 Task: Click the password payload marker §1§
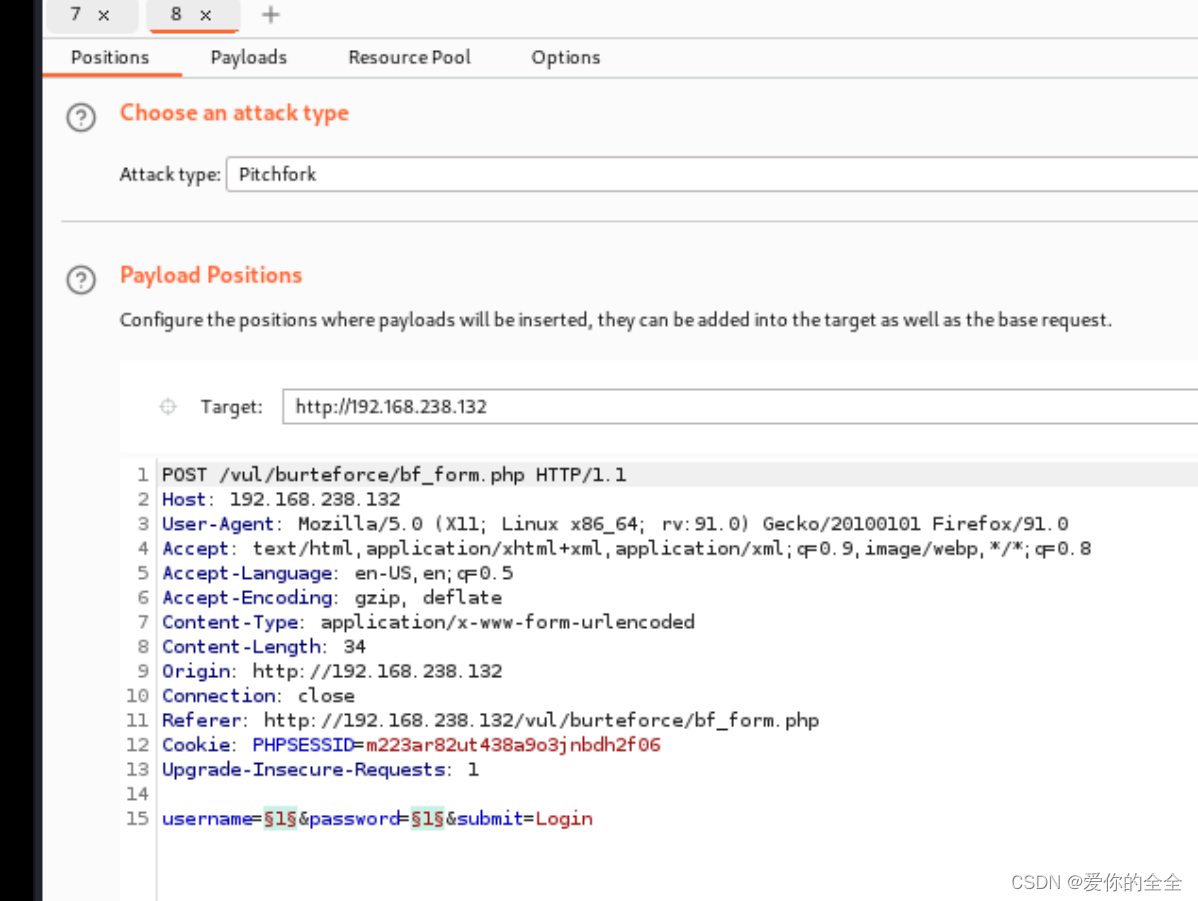coord(428,818)
